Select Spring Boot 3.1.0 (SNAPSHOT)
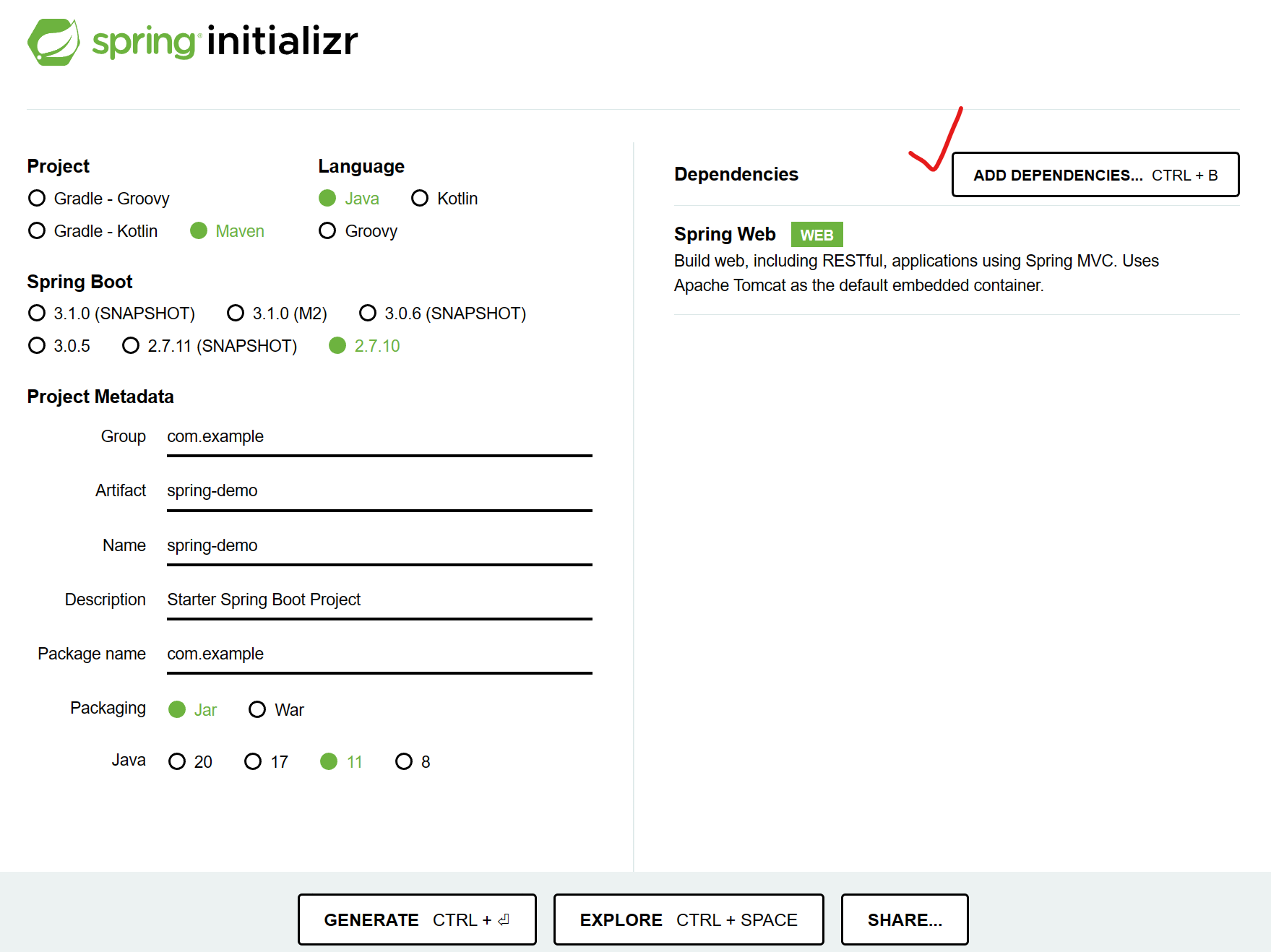Image resolution: width=1271 pixels, height=952 pixels. click(x=111, y=313)
